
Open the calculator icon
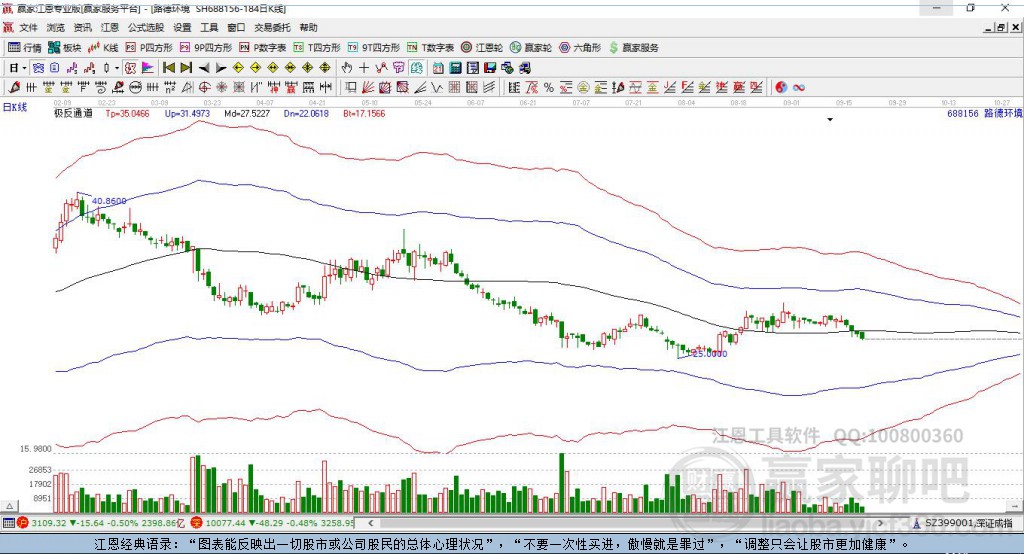[x=455, y=68]
